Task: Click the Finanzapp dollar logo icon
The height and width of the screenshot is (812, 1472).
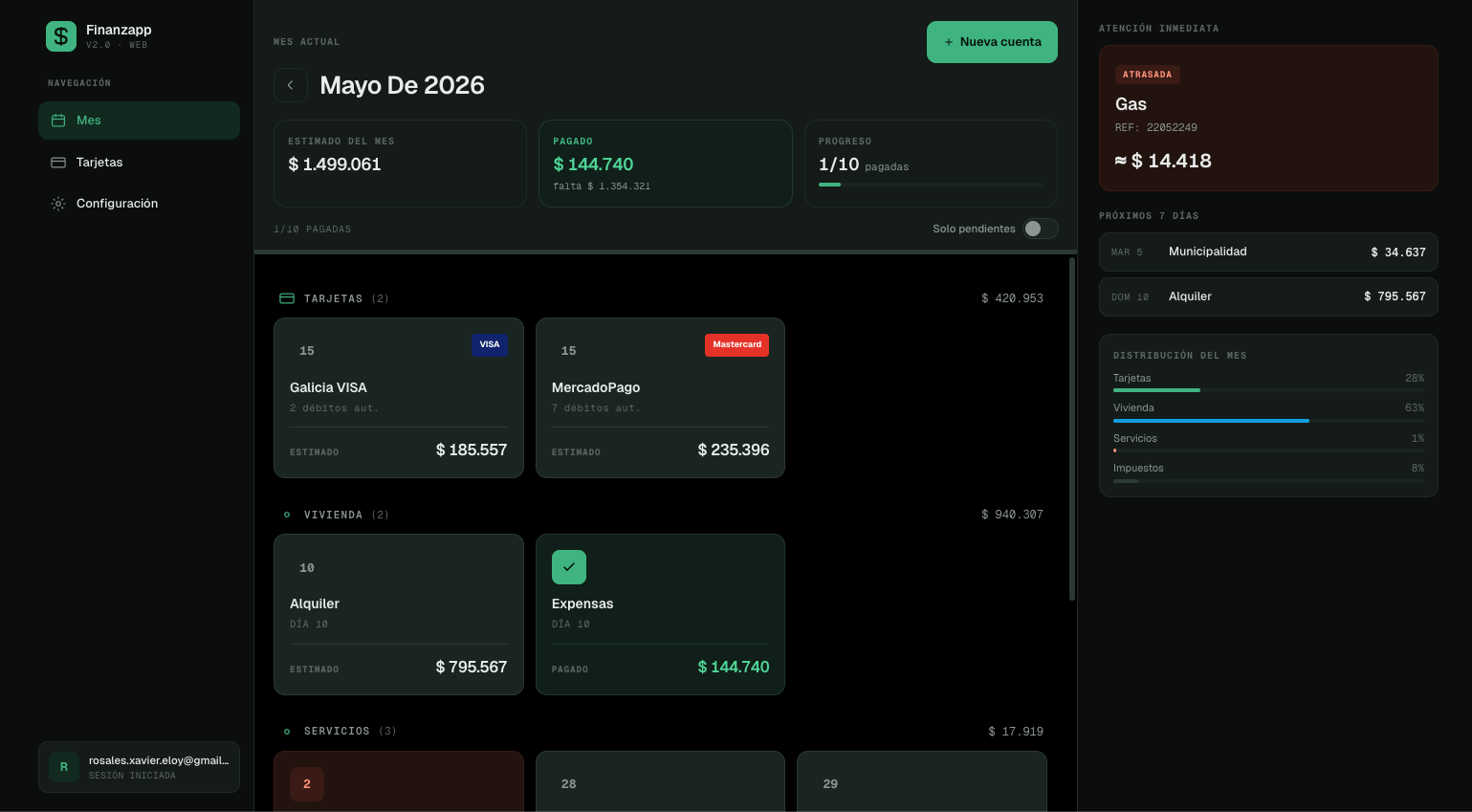Action: click(x=61, y=36)
